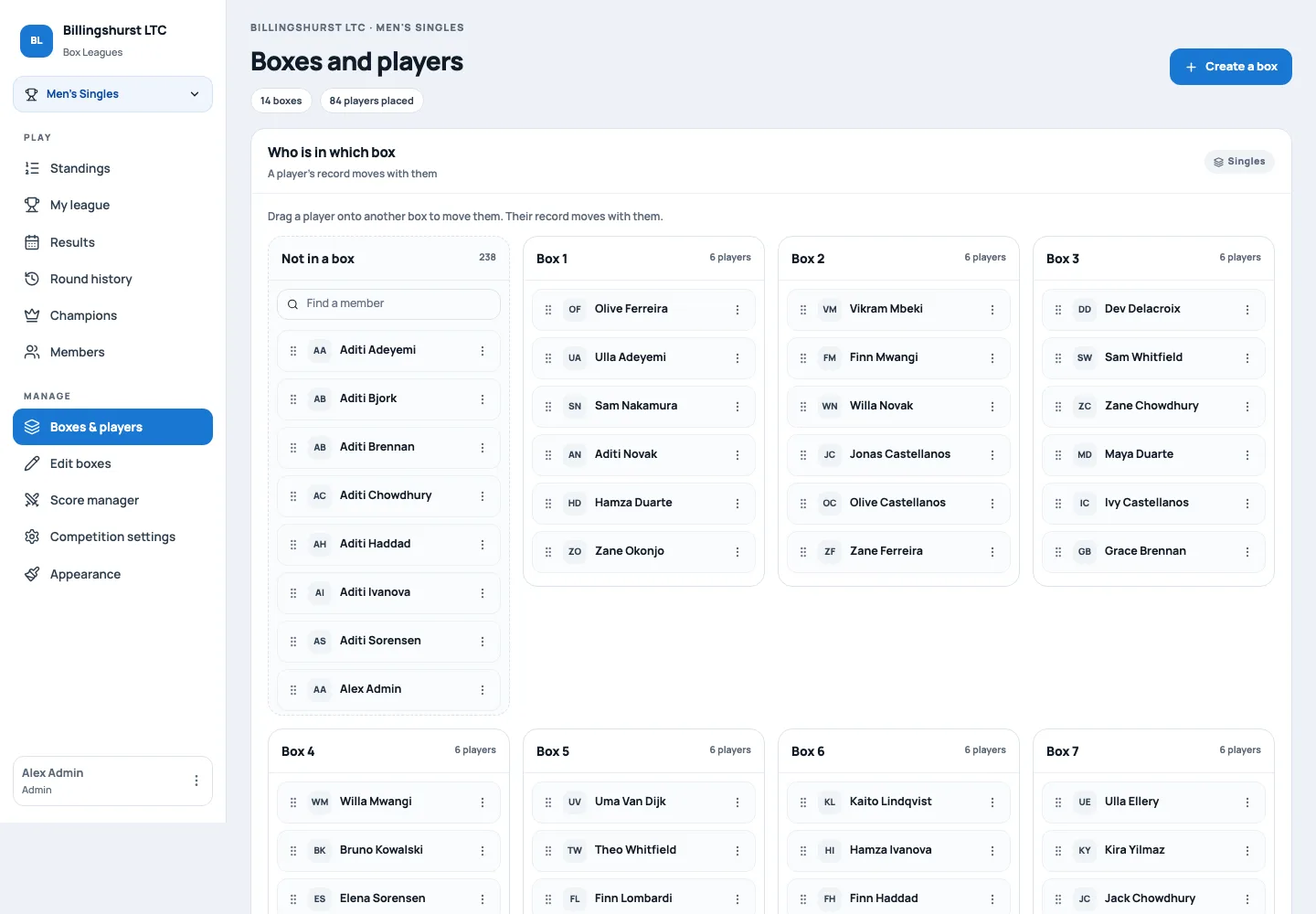Screen dimensions: 1316x914
Task: Open Alex Admin account options menu
Action: click(x=196, y=781)
